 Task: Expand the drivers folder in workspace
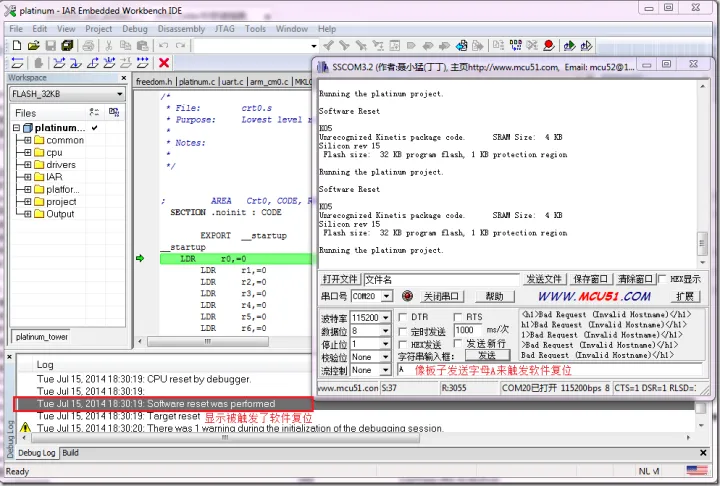point(28,164)
